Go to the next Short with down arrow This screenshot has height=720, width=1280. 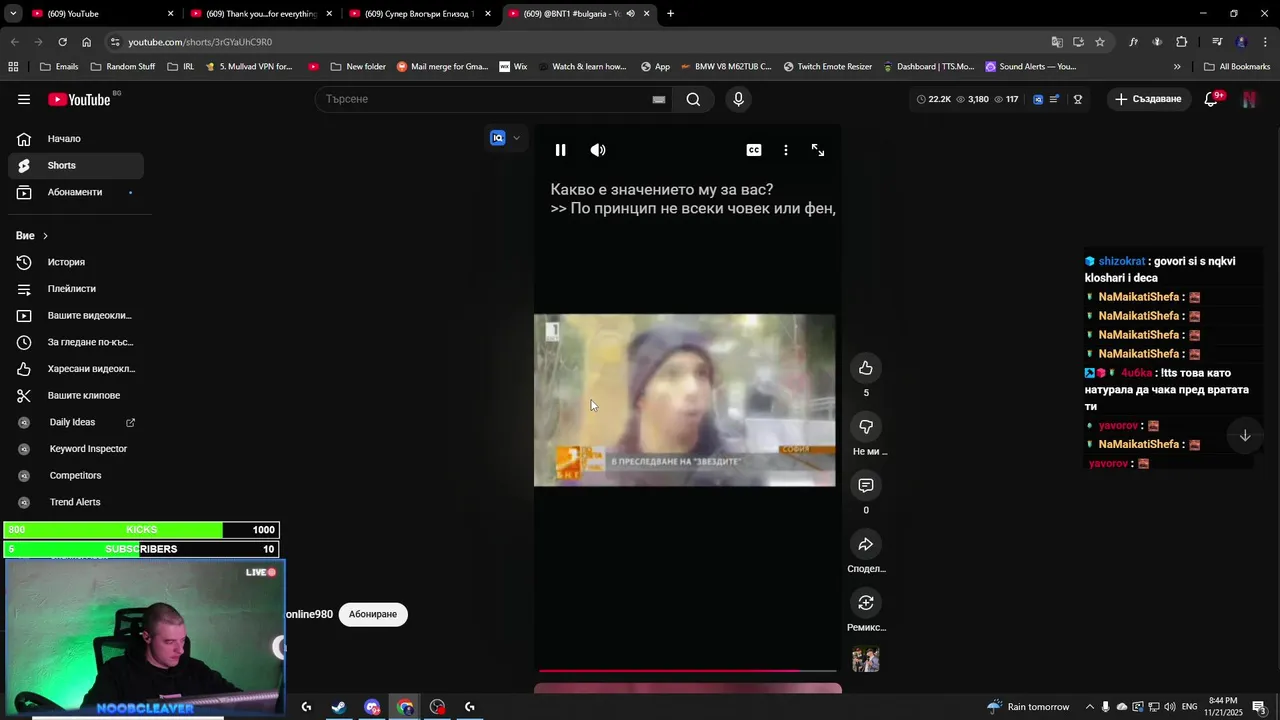1245,435
